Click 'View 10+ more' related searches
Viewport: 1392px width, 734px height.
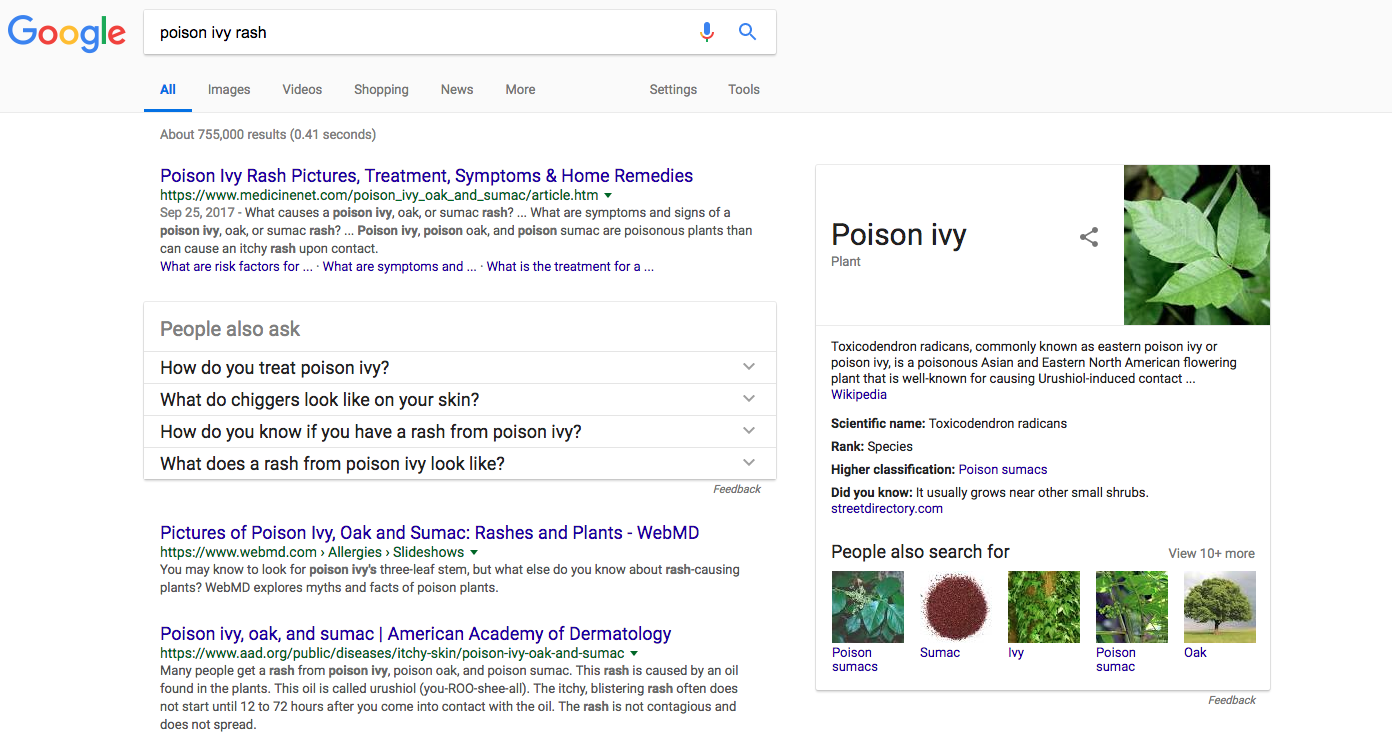(x=1210, y=553)
